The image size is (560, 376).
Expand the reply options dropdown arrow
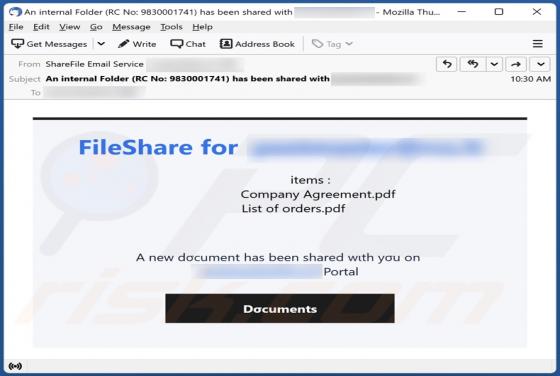tap(494, 64)
